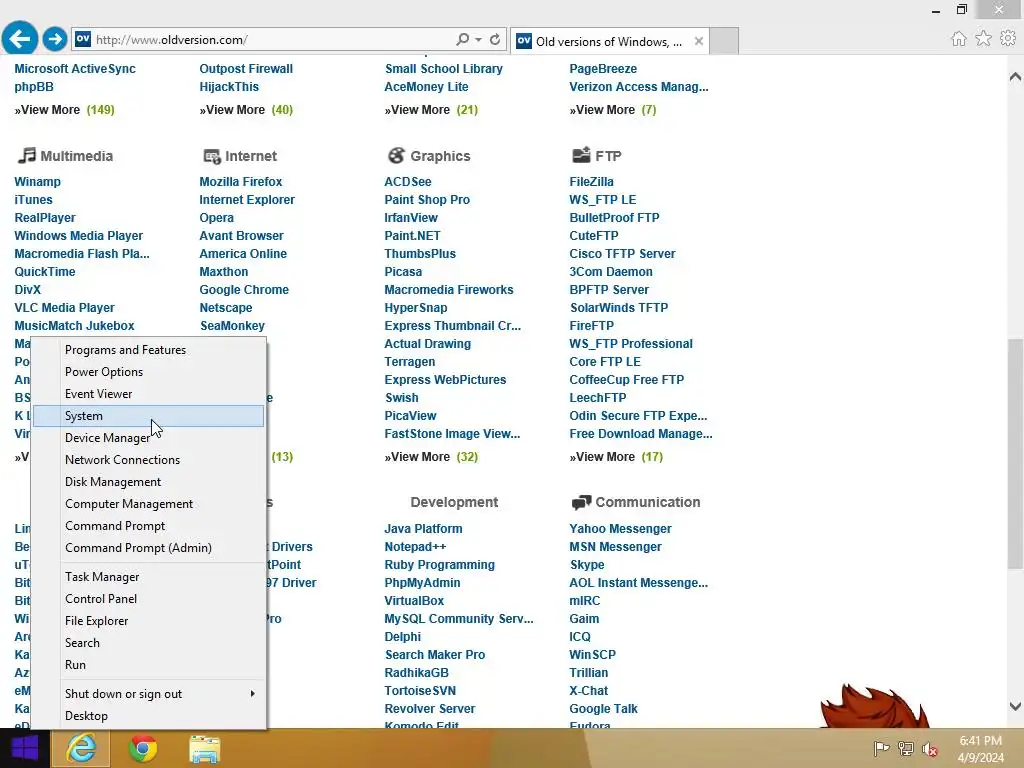Viewport: 1024px width, 768px height.
Task: Launch Google Chrome from taskbar
Action: [x=142, y=748]
